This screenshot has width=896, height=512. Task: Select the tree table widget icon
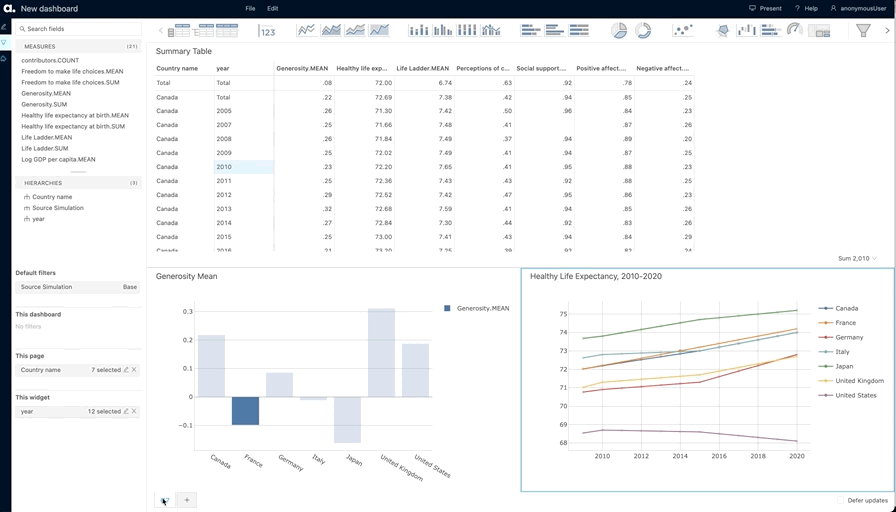coord(203,30)
